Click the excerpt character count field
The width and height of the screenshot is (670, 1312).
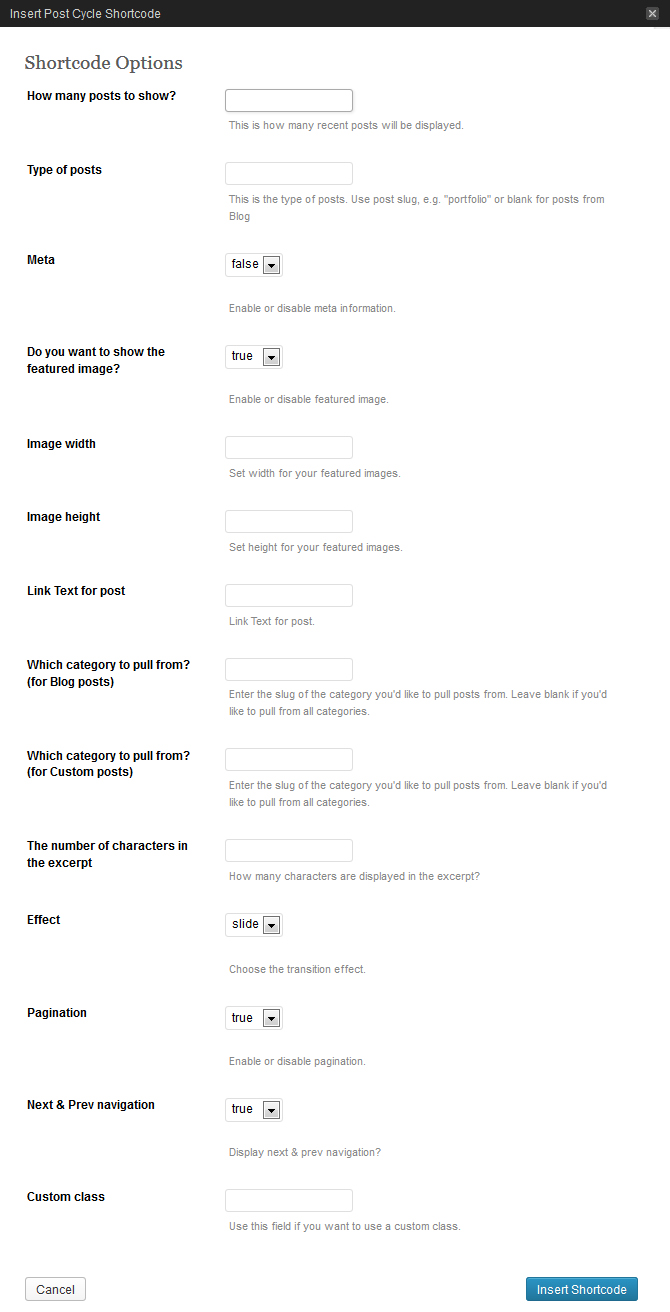[289, 850]
